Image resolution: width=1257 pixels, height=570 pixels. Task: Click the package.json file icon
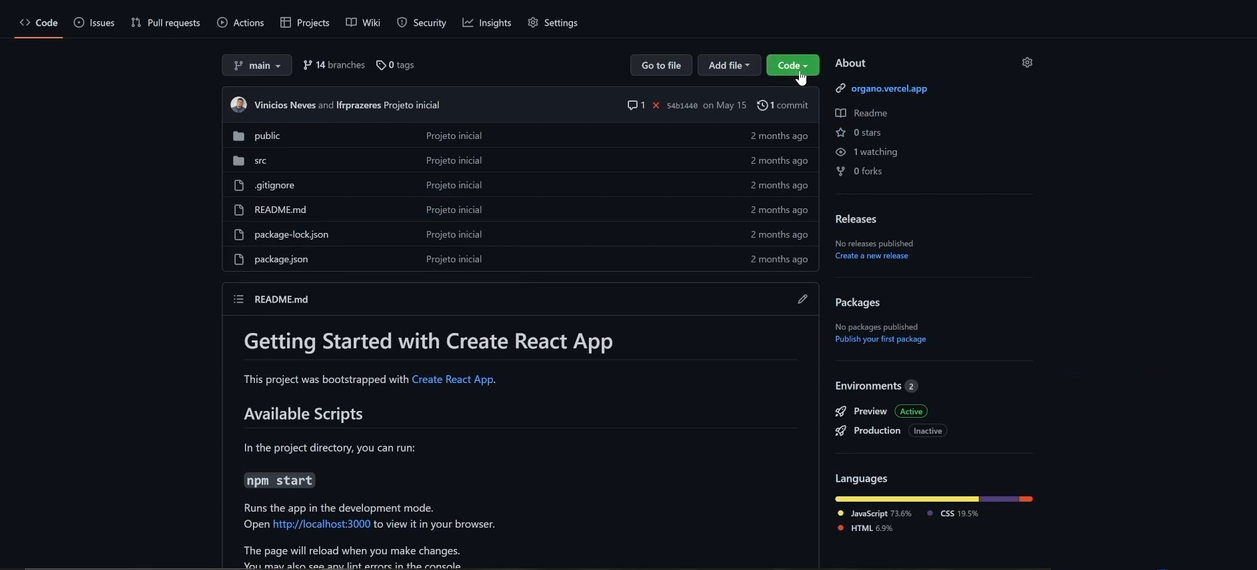tap(238, 259)
